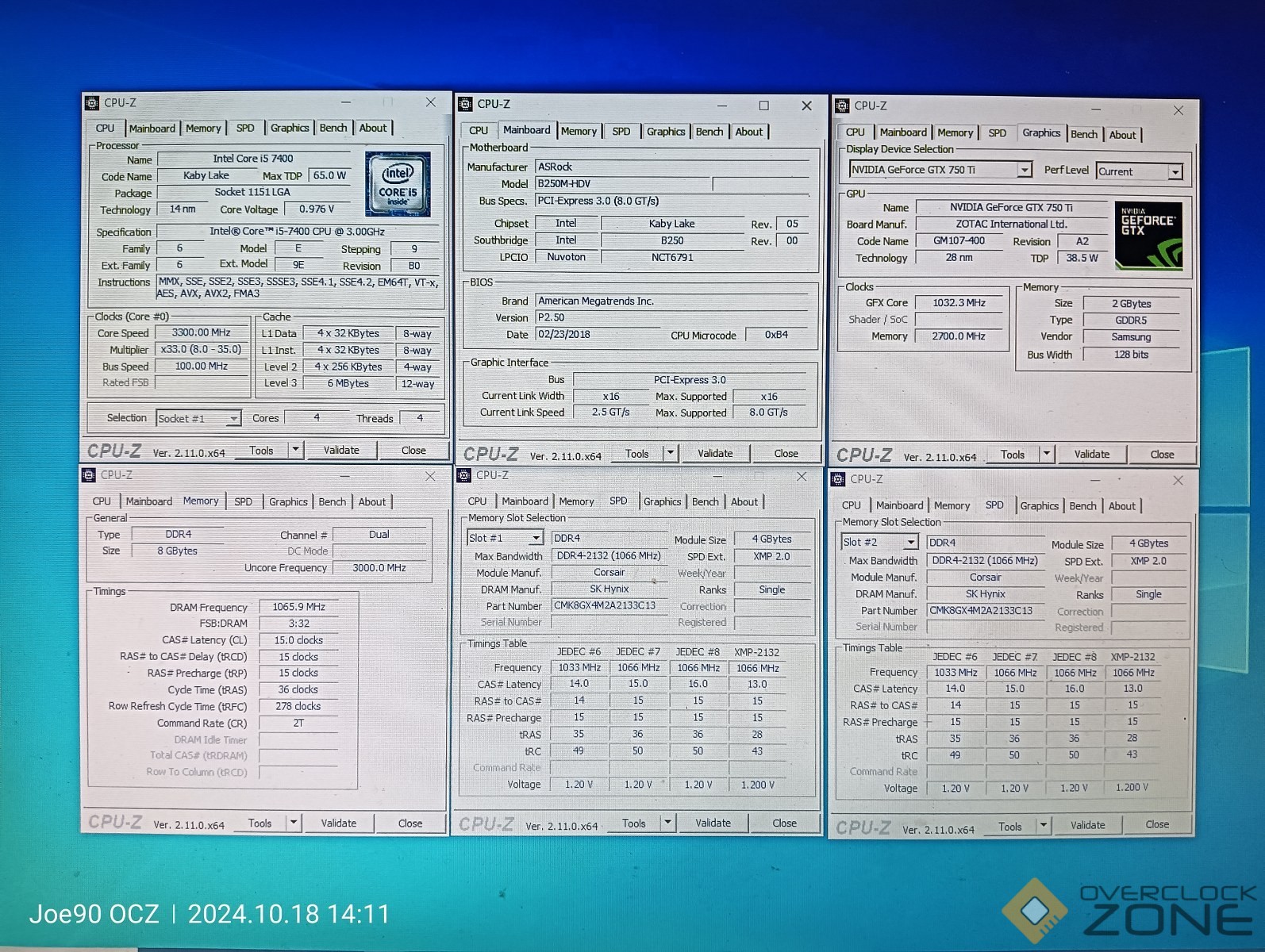This screenshot has height=952, width=1265.
Task: Select the motherboard model field B250M-HDV
Action: (x=624, y=183)
